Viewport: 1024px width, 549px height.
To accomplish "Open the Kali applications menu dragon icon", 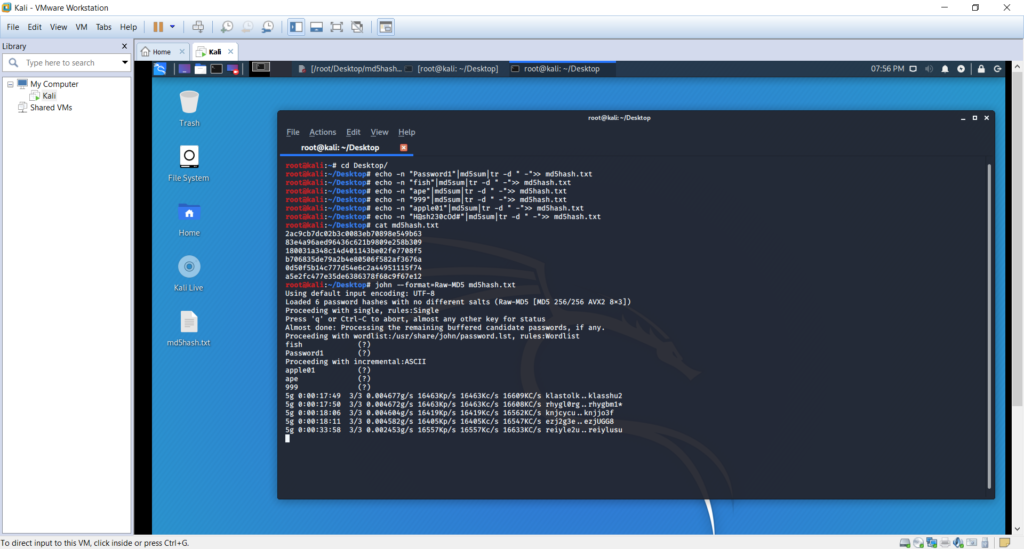I will tap(160, 69).
